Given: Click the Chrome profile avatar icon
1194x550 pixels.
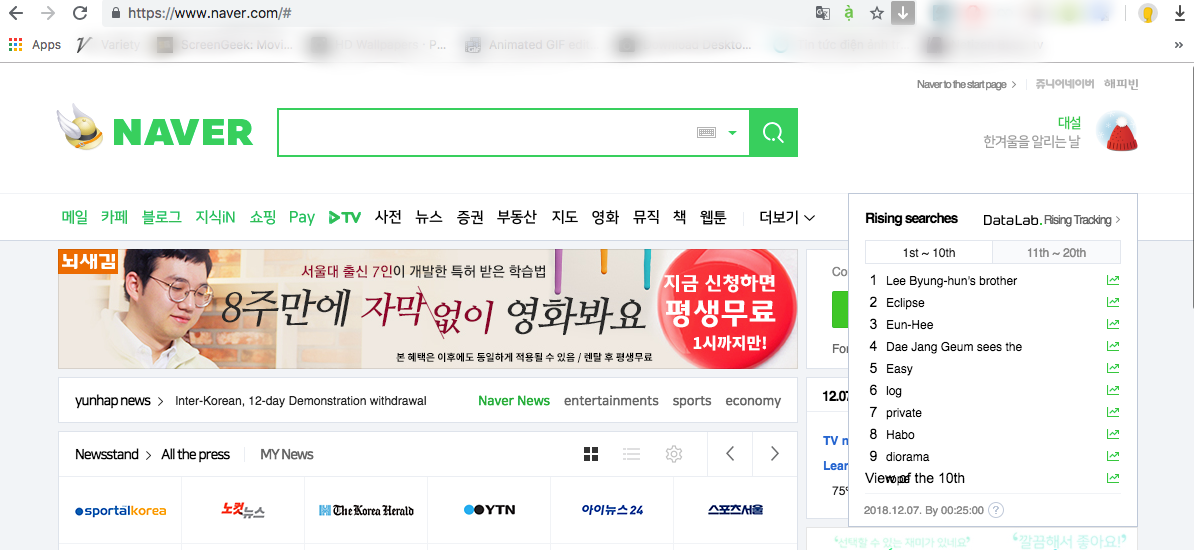Looking at the screenshot, I should point(1148,13).
